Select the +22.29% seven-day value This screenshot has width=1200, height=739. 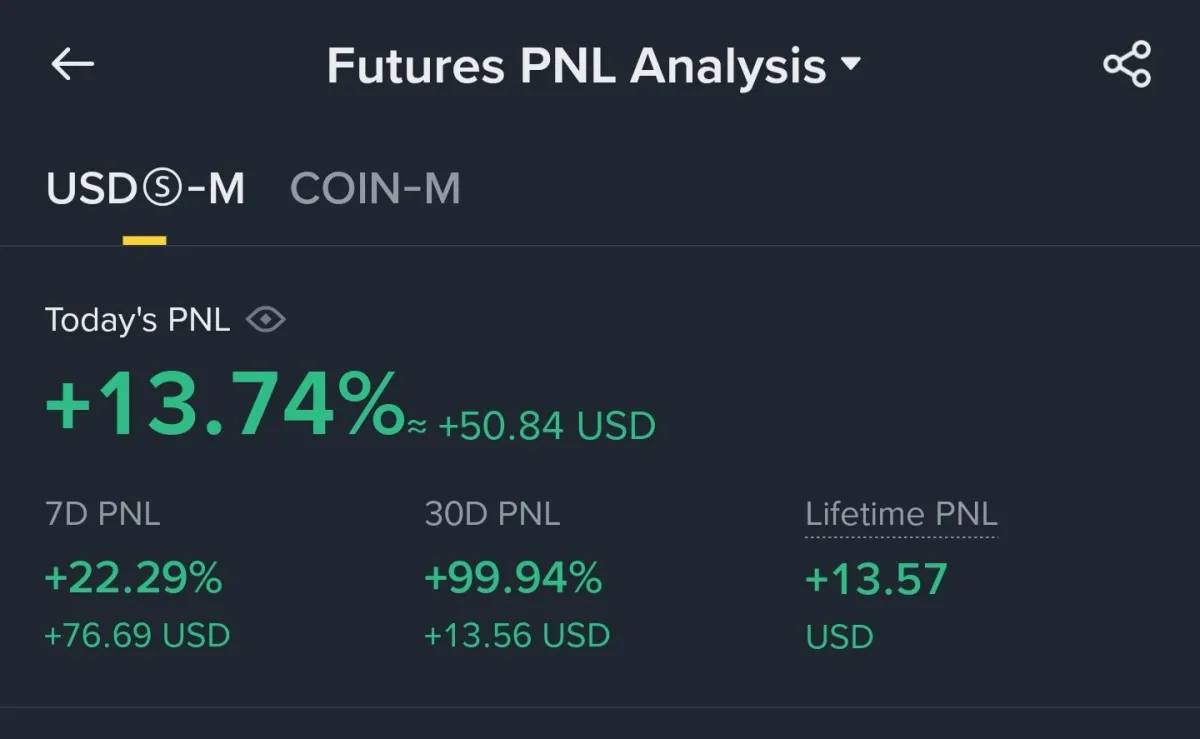134,578
